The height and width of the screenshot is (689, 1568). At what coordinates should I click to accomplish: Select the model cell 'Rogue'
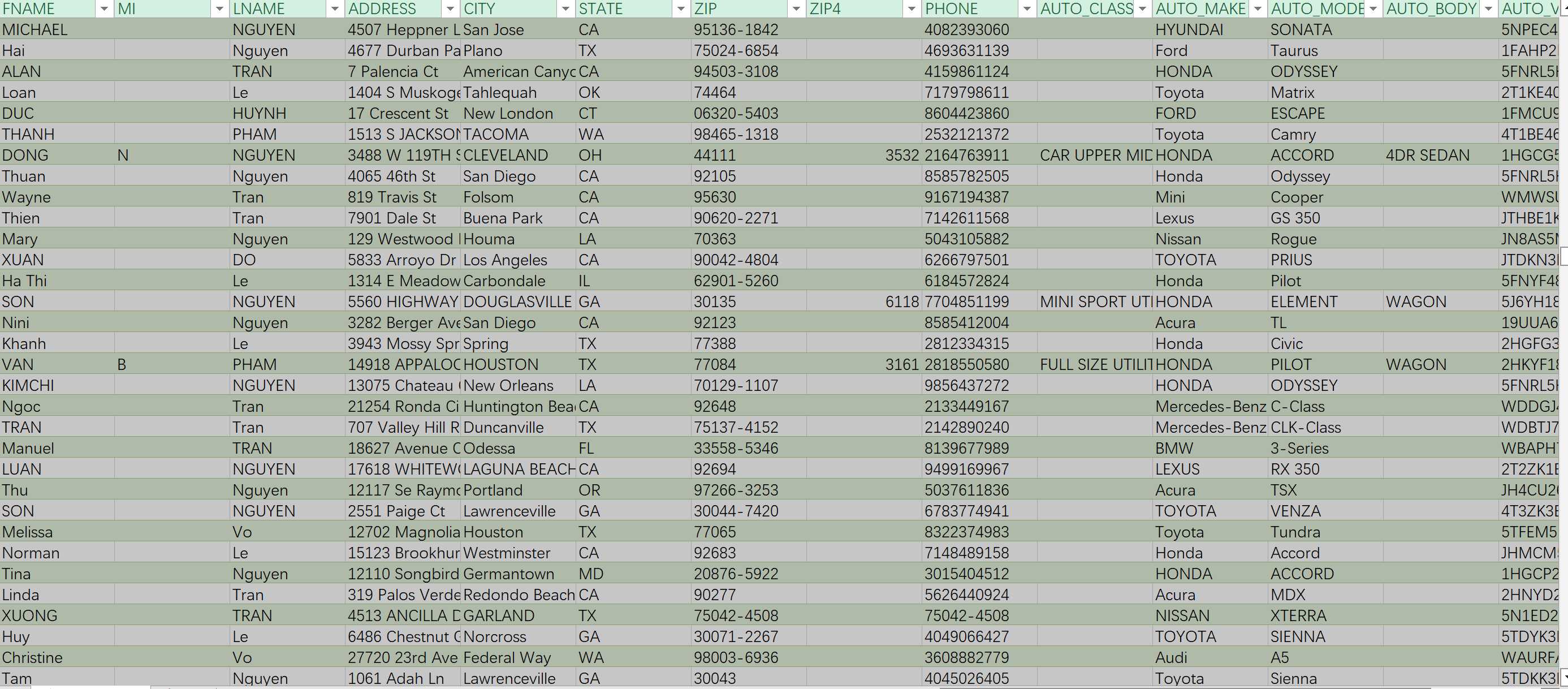coord(1325,239)
